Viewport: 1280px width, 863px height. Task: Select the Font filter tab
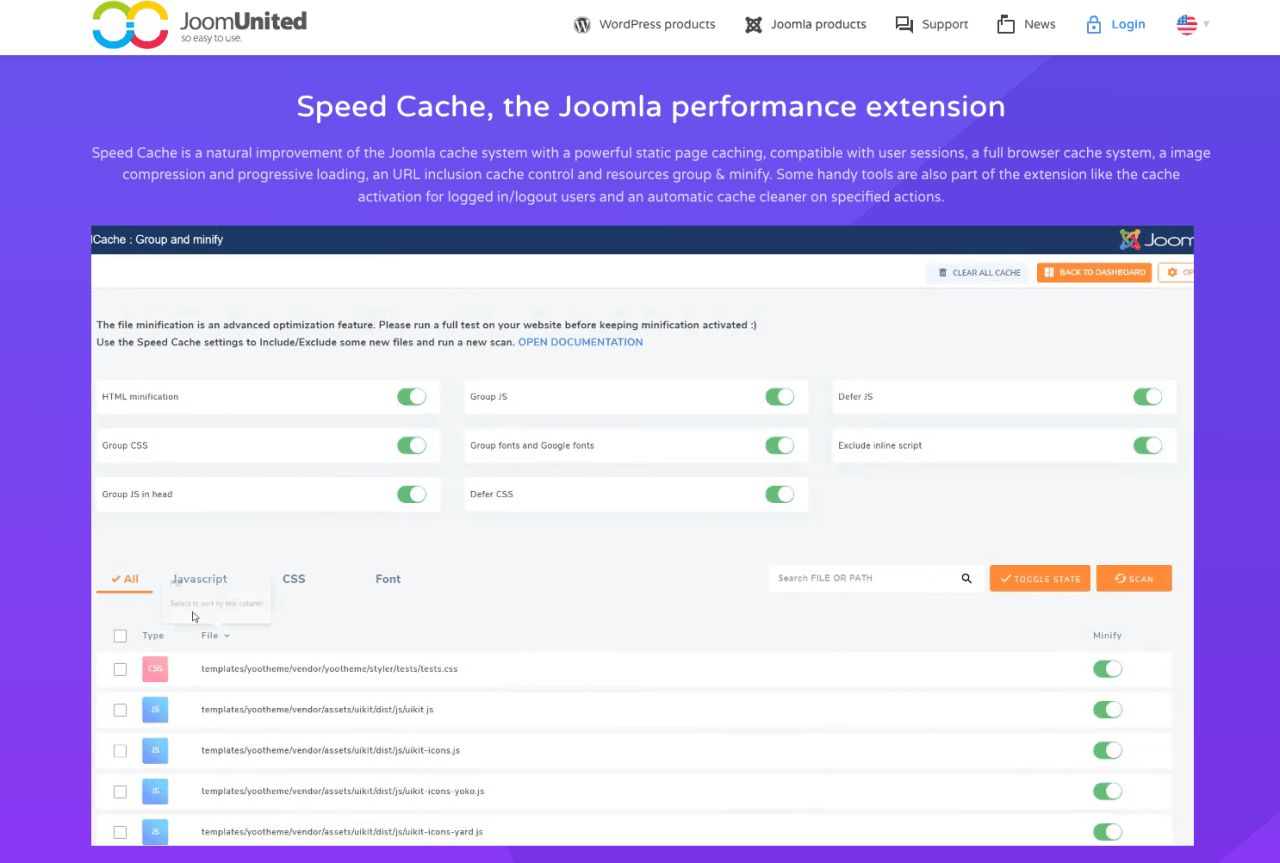tap(388, 579)
